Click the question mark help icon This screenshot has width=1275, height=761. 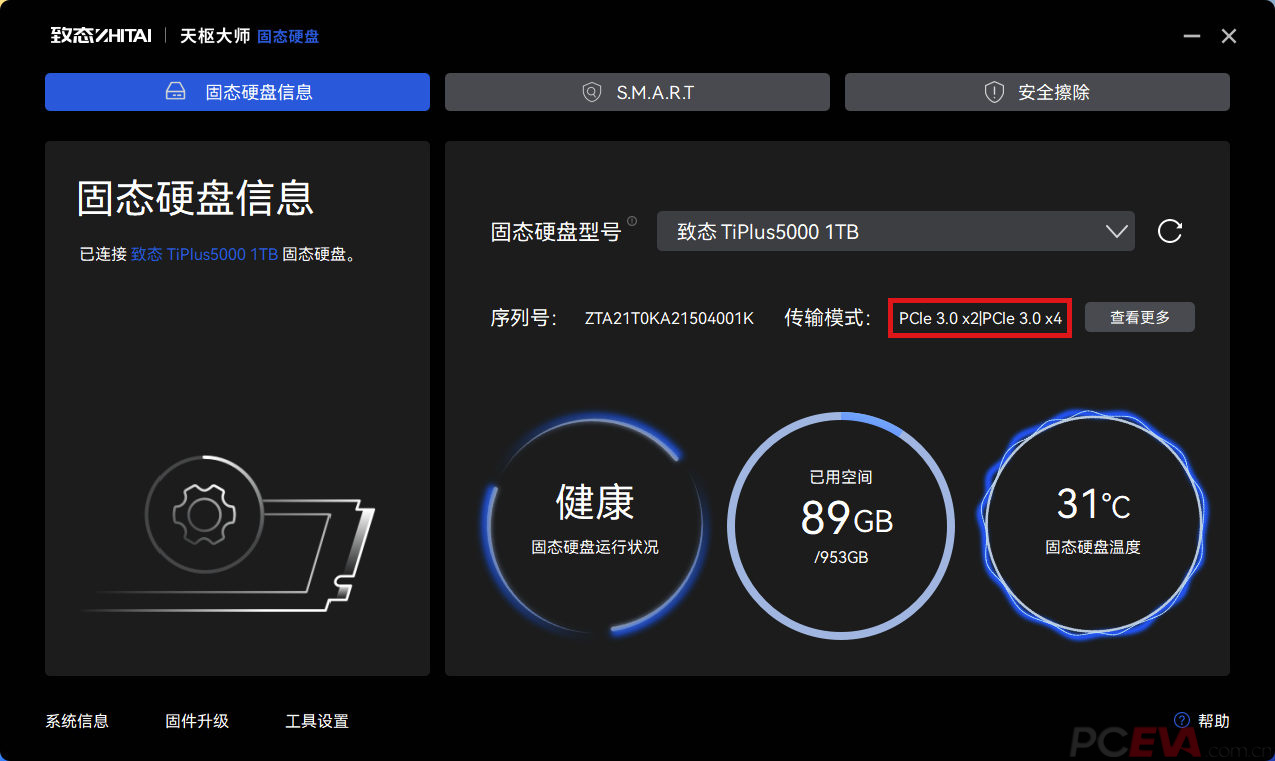1181,720
